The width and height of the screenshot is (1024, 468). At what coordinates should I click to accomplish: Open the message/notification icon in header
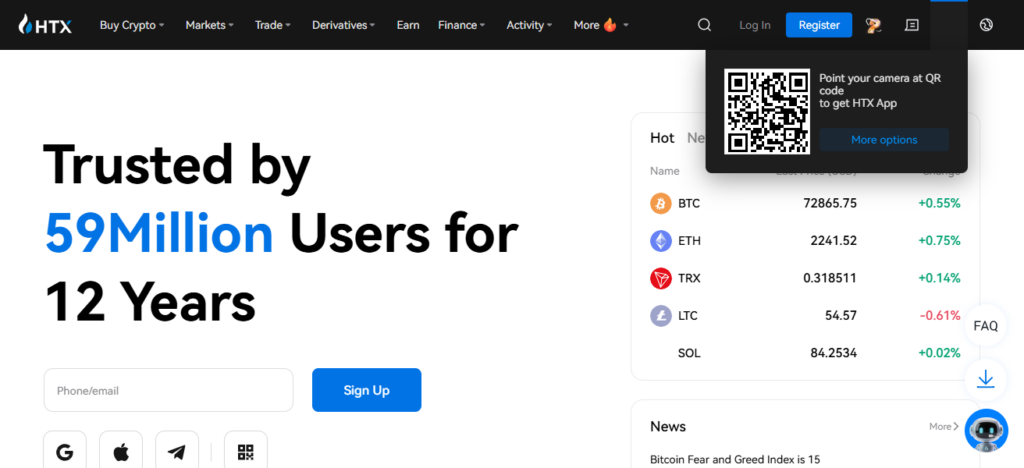[x=912, y=25]
